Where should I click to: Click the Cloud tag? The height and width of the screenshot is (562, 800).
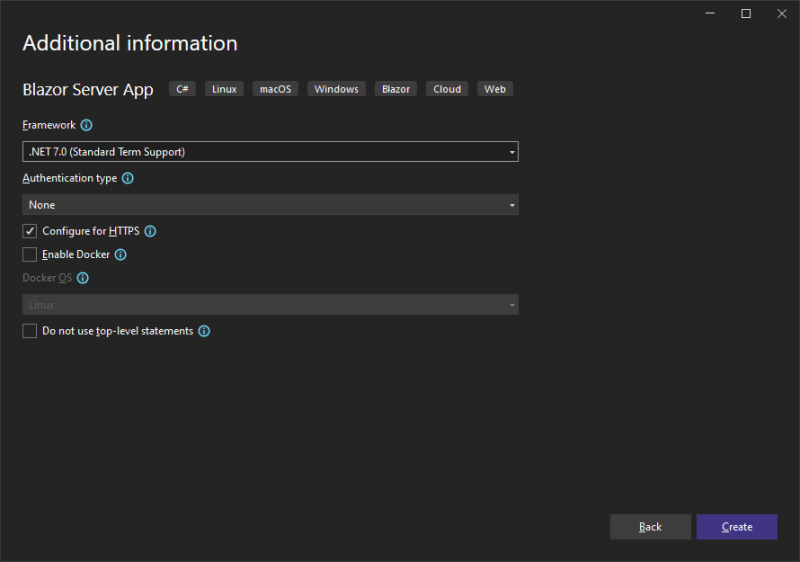[447, 89]
